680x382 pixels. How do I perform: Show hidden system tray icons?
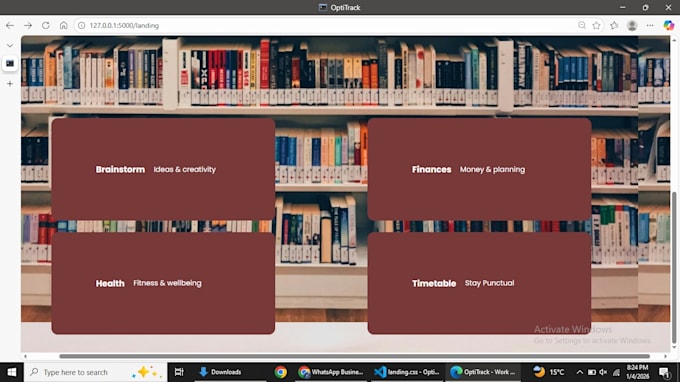coord(579,372)
